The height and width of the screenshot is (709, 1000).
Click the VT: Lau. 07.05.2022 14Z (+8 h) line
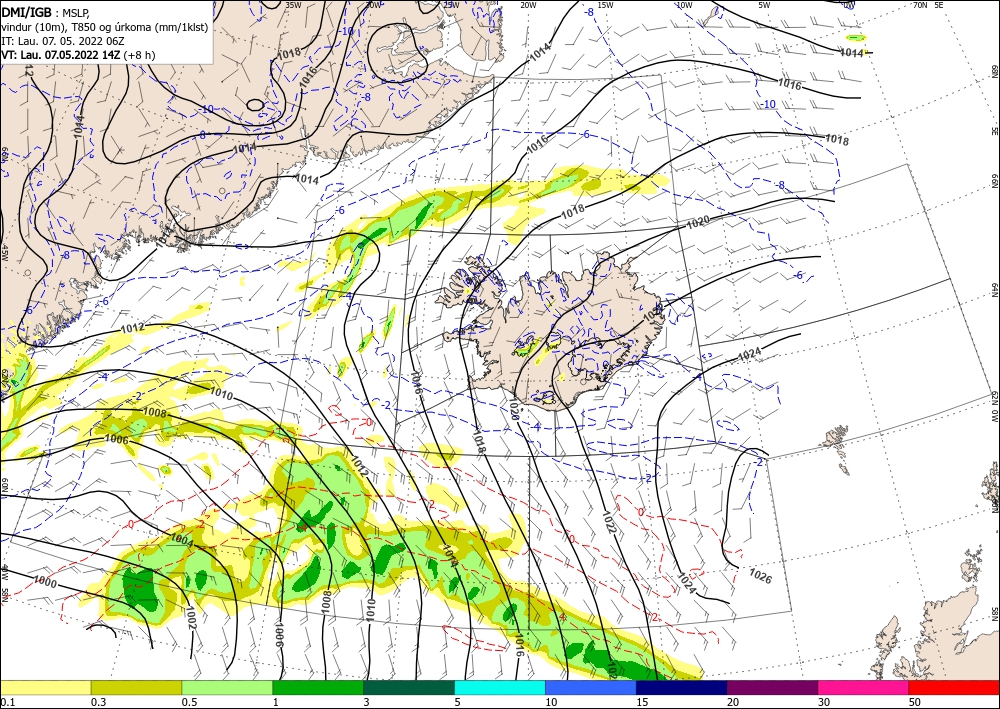[78, 55]
